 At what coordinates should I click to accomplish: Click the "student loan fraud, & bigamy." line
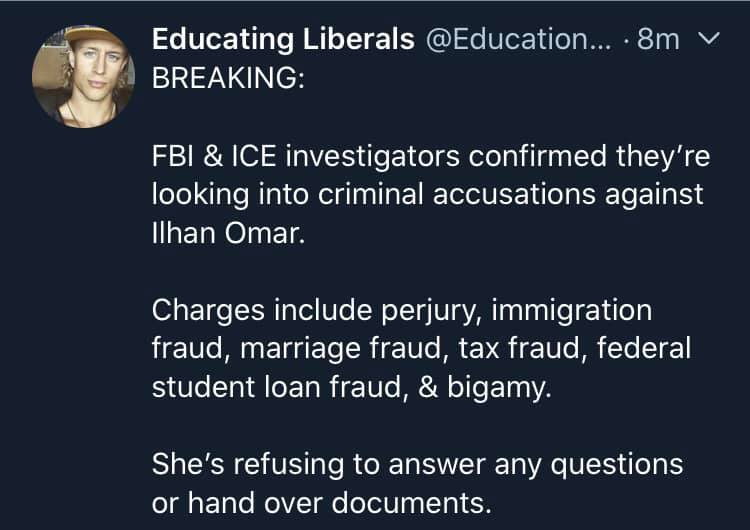pyautogui.click(x=351, y=387)
